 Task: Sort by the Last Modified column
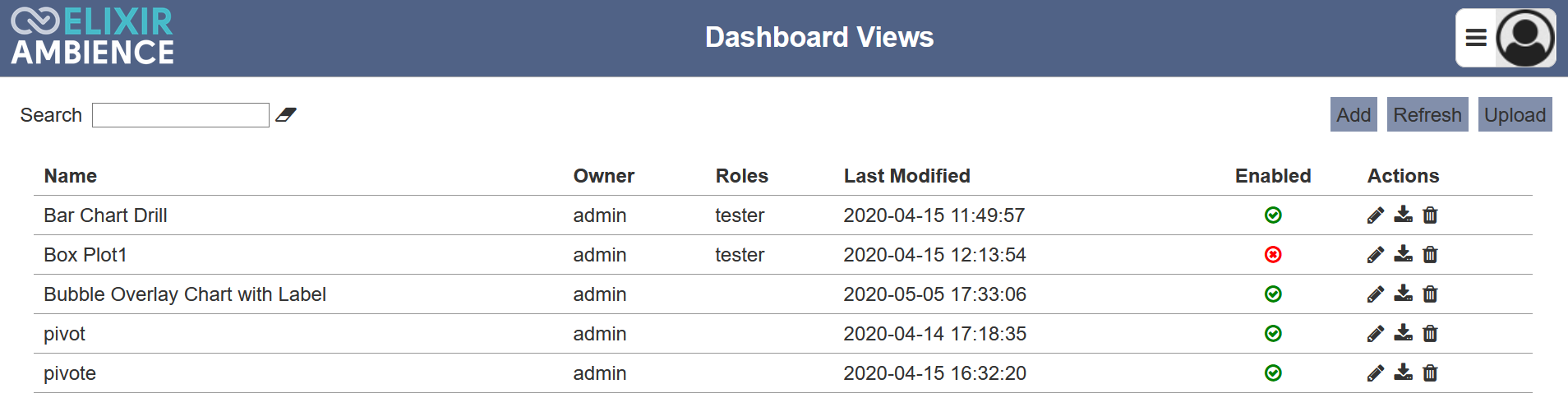point(906,176)
